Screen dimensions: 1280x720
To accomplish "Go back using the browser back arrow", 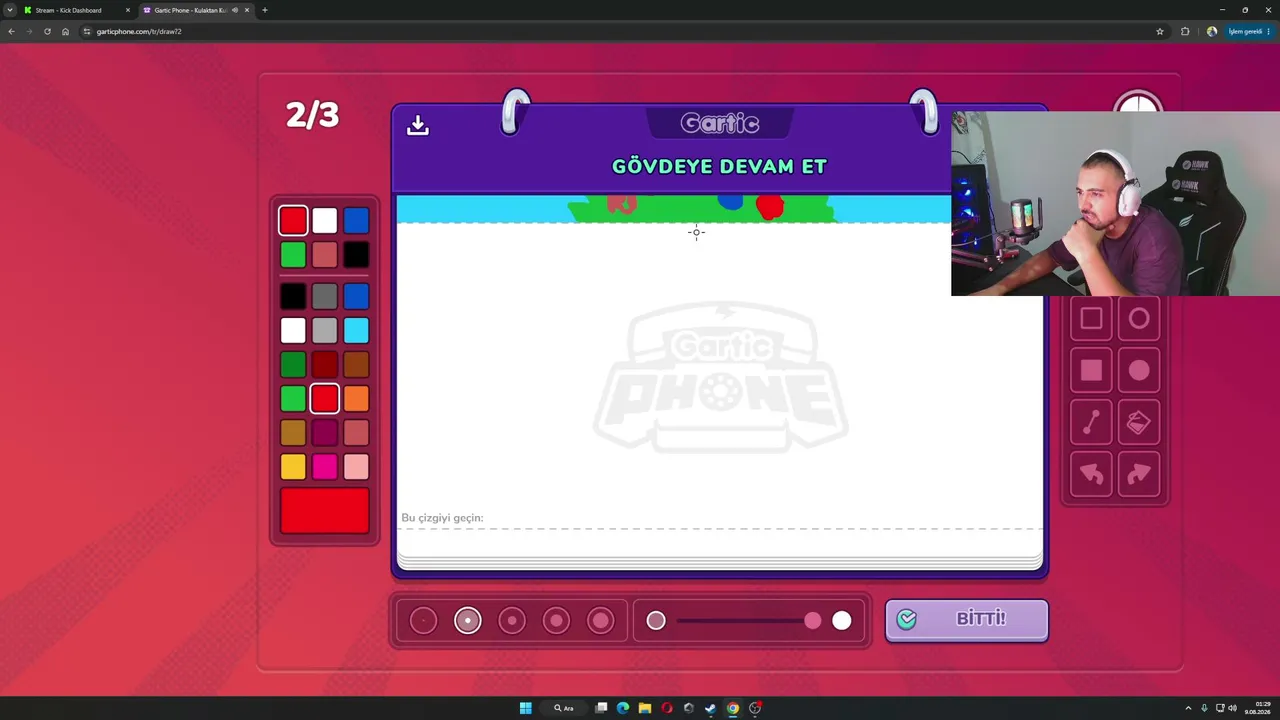I will point(11,31).
